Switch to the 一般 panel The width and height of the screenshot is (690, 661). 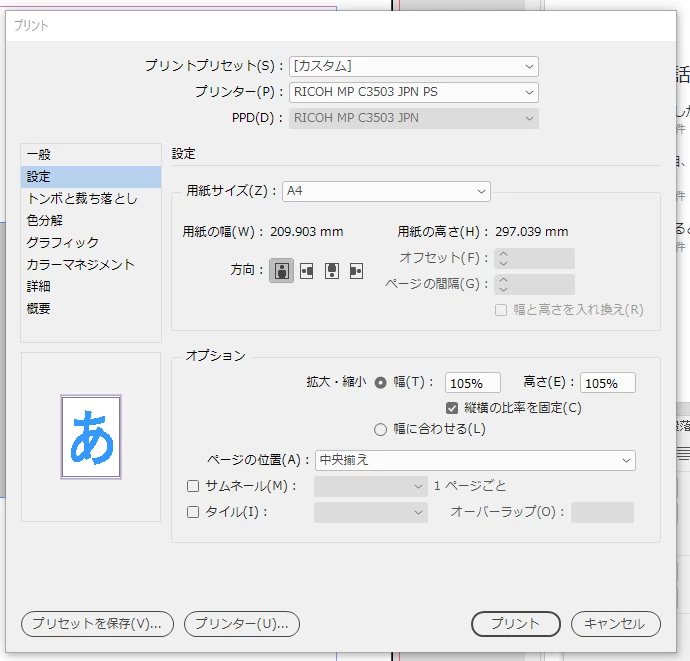click(91, 155)
